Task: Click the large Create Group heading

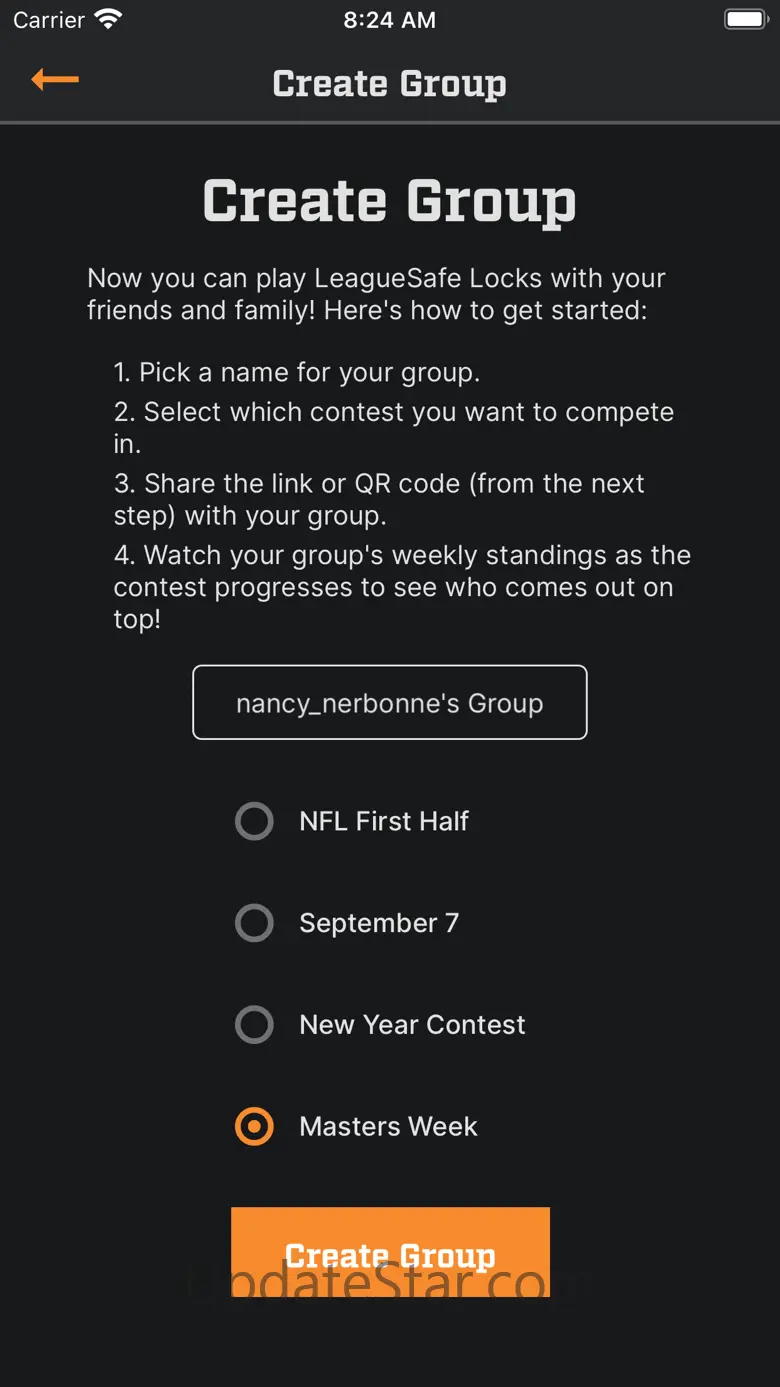Action: coord(390,201)
